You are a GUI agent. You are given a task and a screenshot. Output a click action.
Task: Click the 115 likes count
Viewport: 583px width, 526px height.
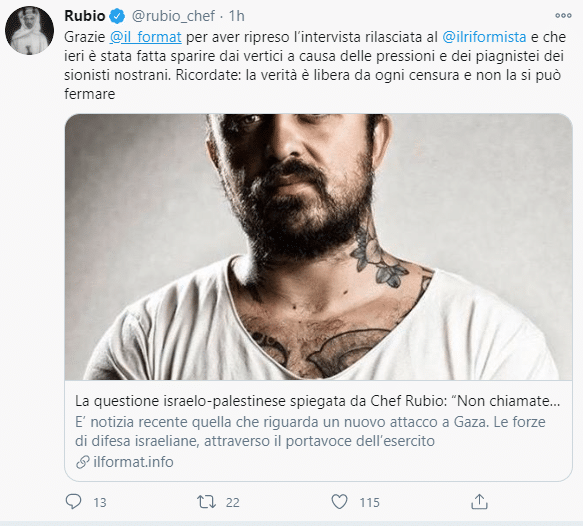click(x=370, y=503)
